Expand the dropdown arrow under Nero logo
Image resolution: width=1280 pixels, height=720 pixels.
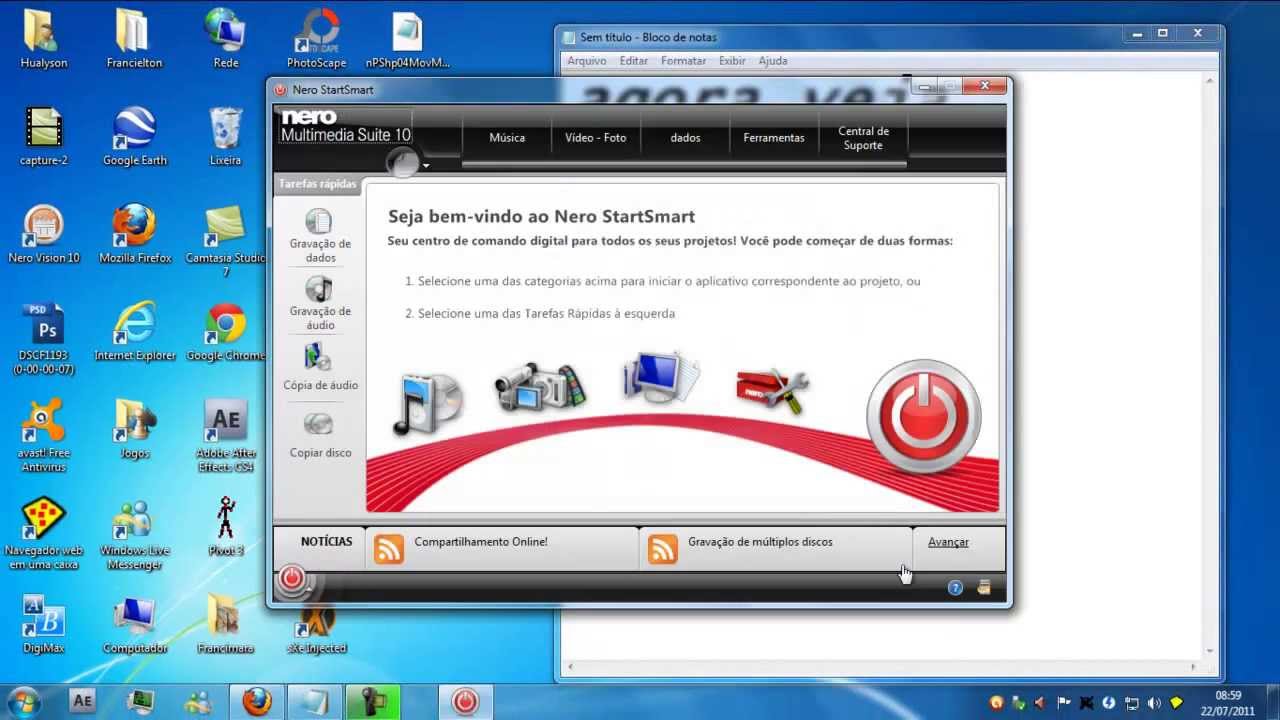[426, 165]
